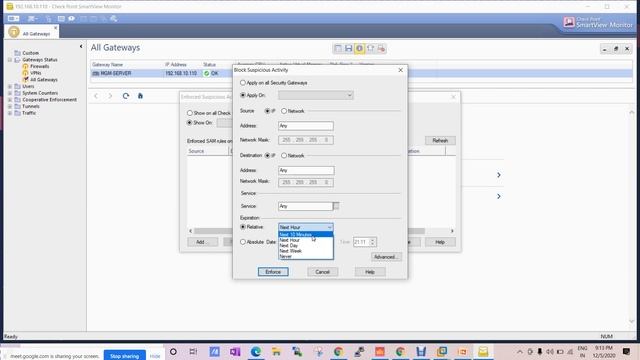Switch to the All Gateways tab
Image resolution: width=640 pixels, height=360 pixels.
pyautogui.click(x=32, y=32)
